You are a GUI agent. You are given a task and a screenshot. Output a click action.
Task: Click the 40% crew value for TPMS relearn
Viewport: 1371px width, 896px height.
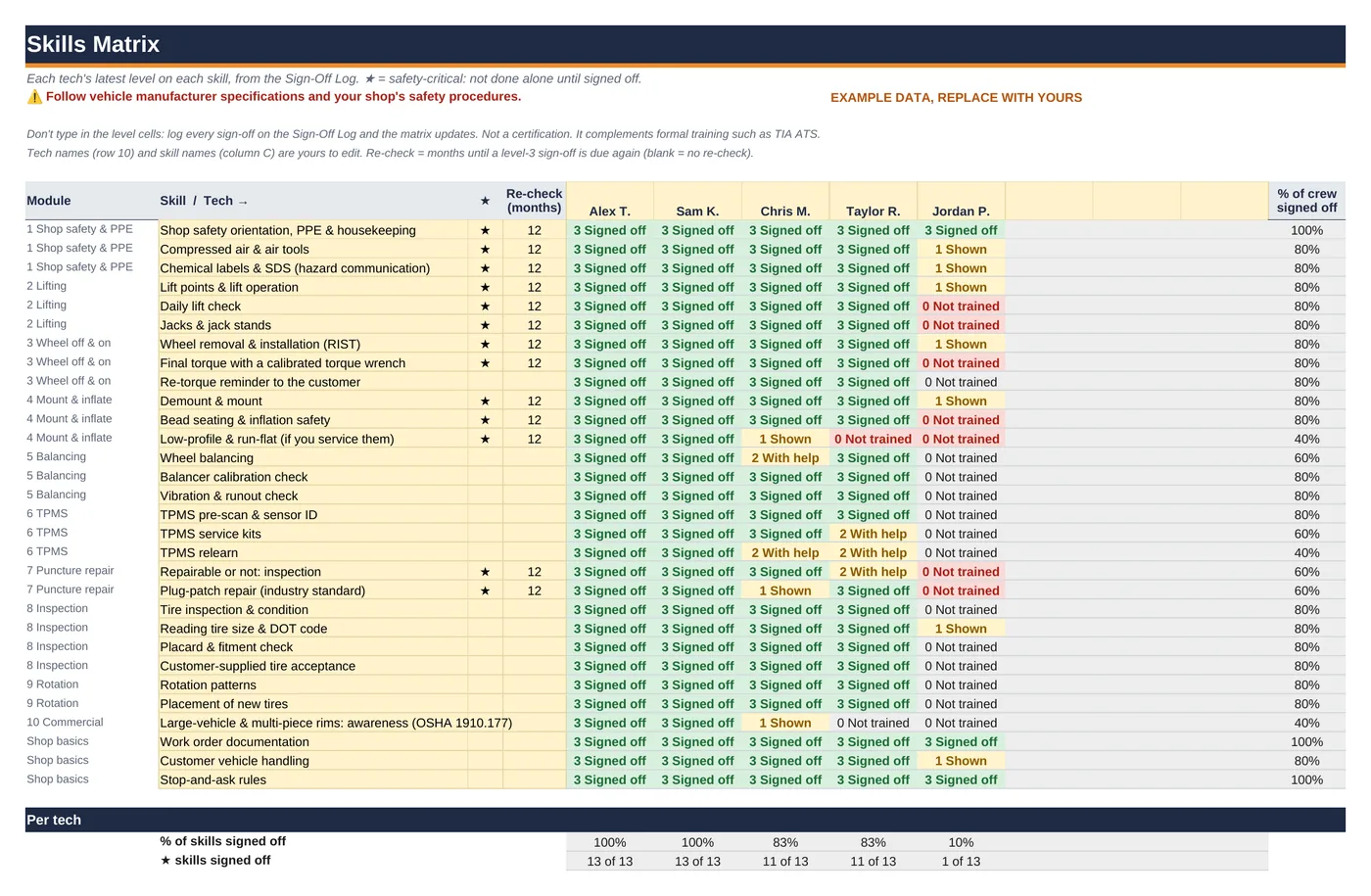point(1306,552)
